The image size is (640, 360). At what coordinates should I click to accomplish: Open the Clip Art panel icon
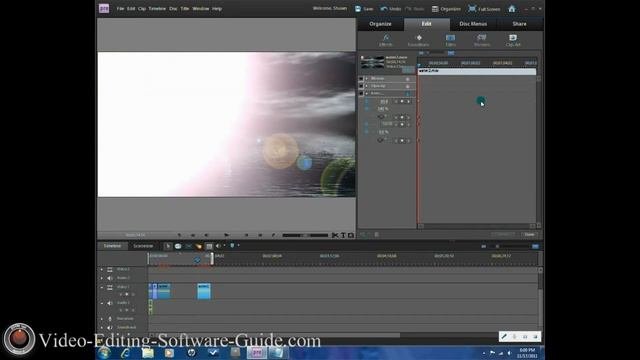pyautogui.click(x=513, y=40)
